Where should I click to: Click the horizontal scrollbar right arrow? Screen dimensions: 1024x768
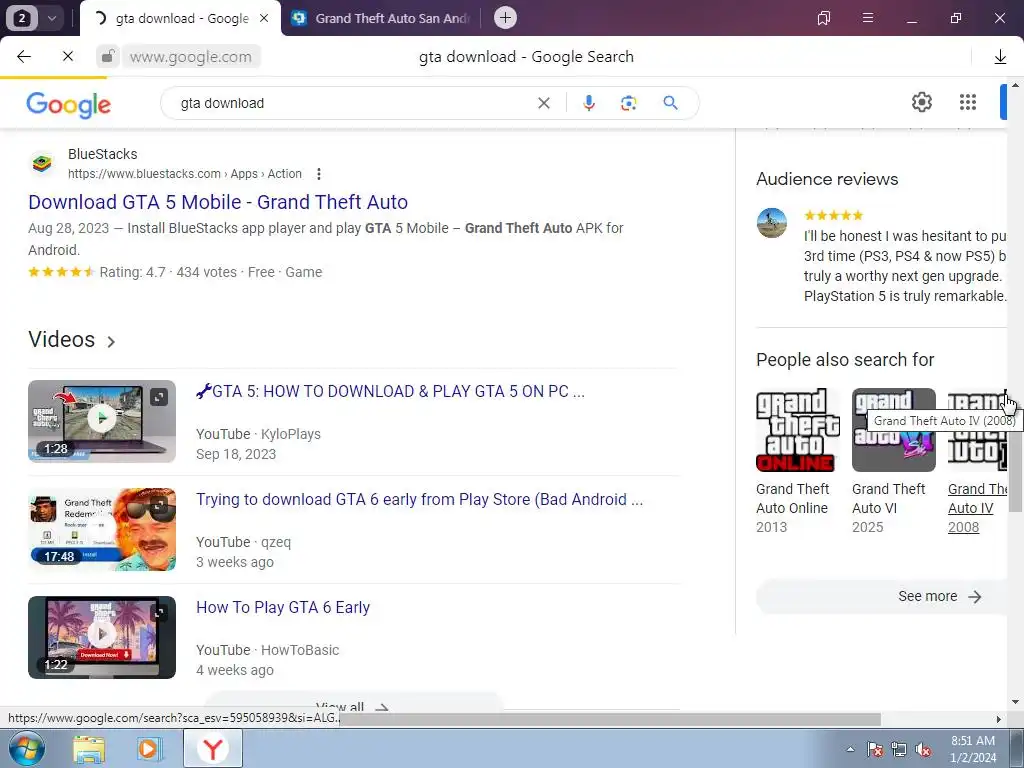(x=999, y=719)
